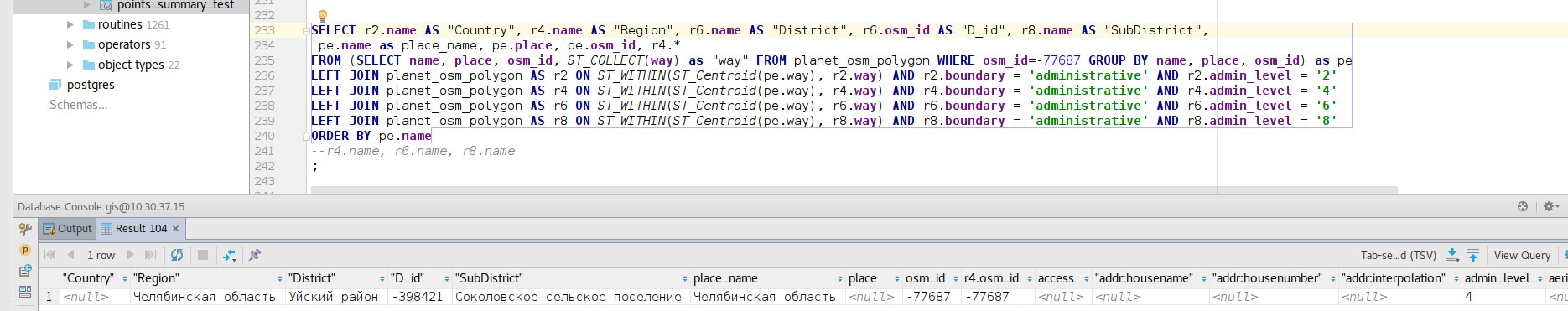The image size is (1568, 311).
Task: Click the ORDER BY pe.name line in editor
Action: click(x=371, y=136)
